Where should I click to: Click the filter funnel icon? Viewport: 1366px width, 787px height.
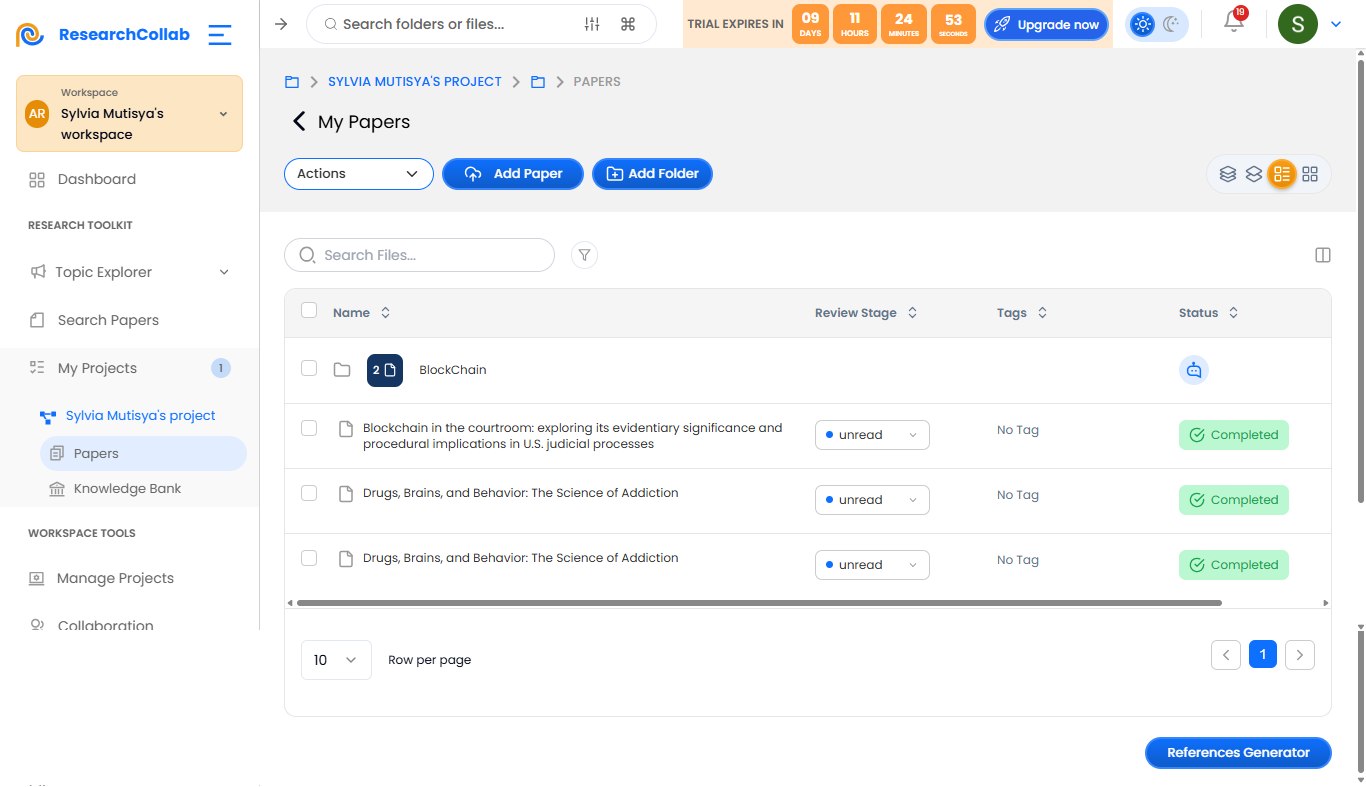click(584, 255)
